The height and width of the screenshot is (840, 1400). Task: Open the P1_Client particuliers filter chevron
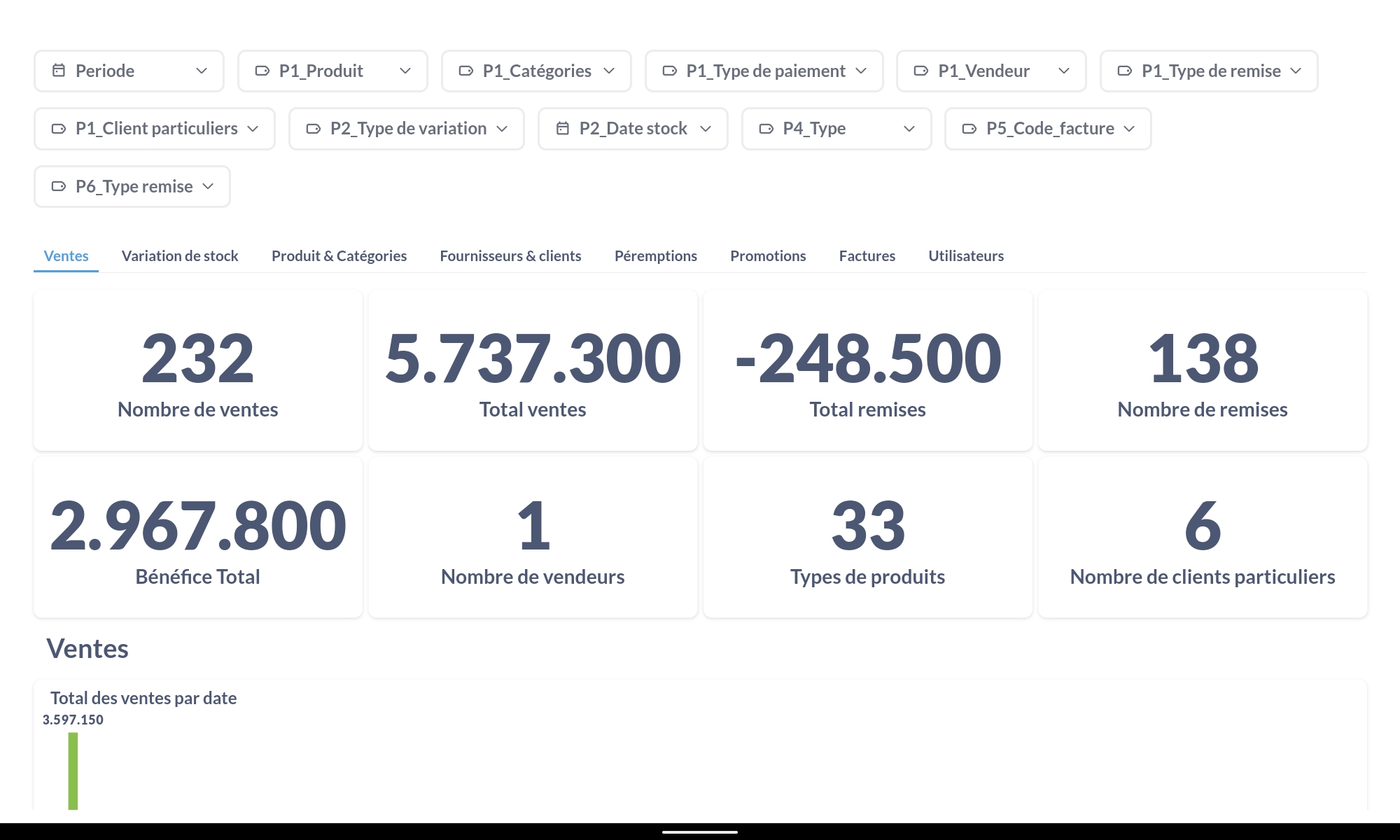253,129
